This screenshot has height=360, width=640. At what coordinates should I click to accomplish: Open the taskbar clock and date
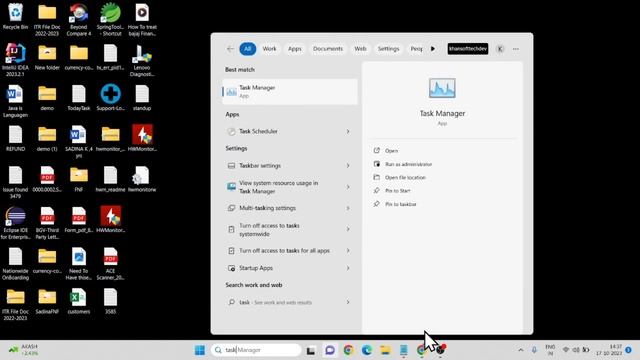[609, 350]
